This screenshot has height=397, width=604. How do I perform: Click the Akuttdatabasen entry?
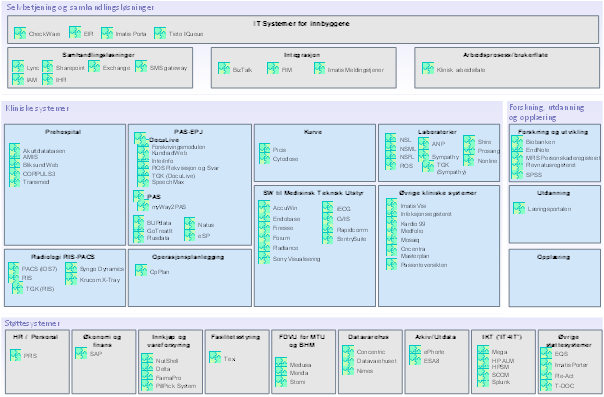point(44,151)
